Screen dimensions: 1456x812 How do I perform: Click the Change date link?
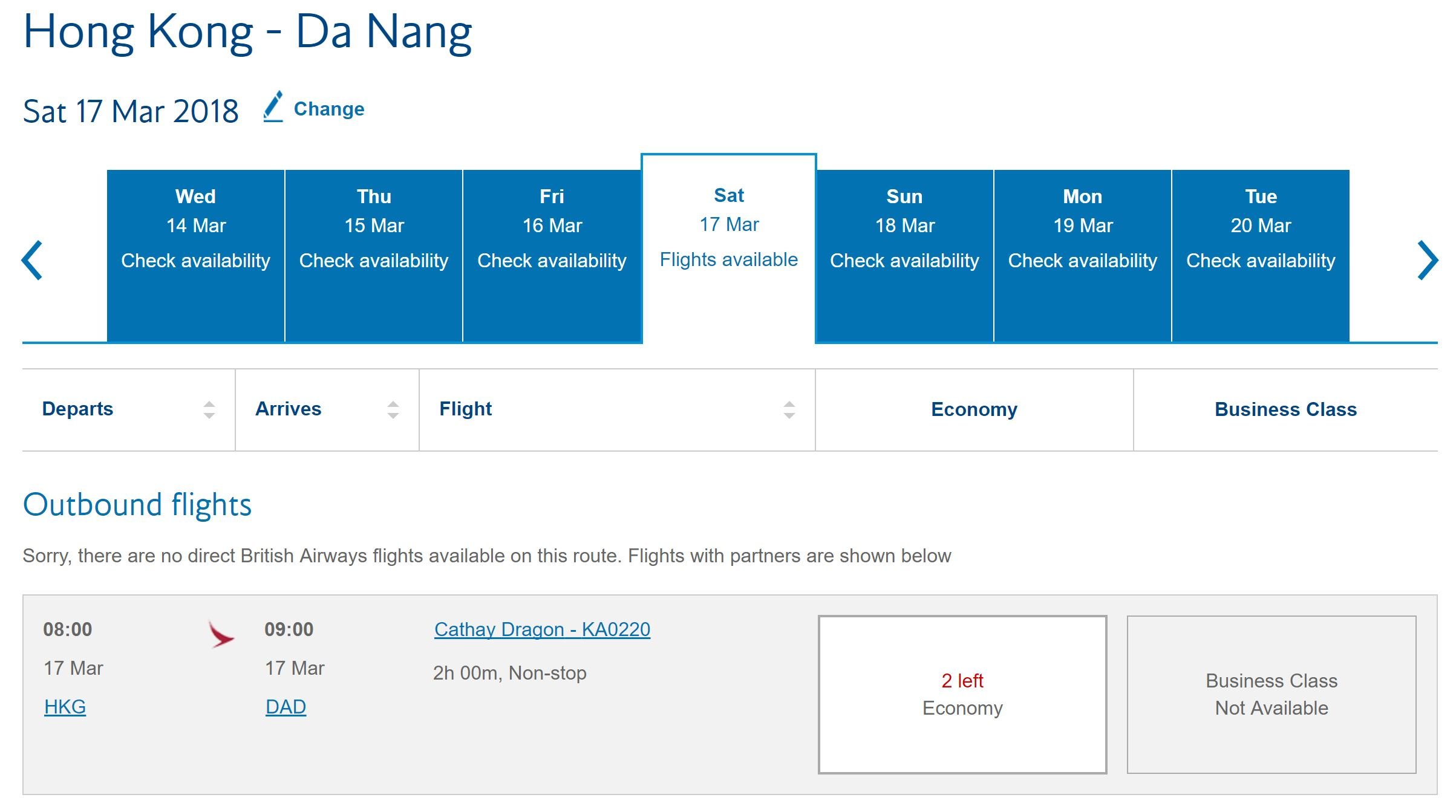(329, 109)
